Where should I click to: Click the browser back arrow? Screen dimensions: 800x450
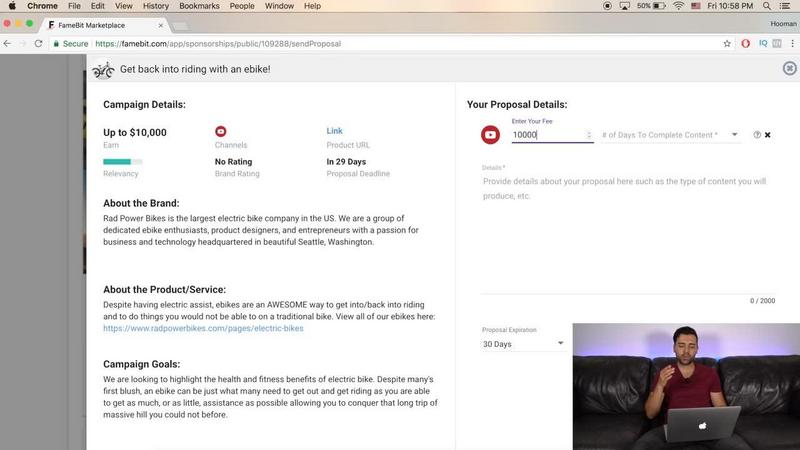[x=7, y=44]
